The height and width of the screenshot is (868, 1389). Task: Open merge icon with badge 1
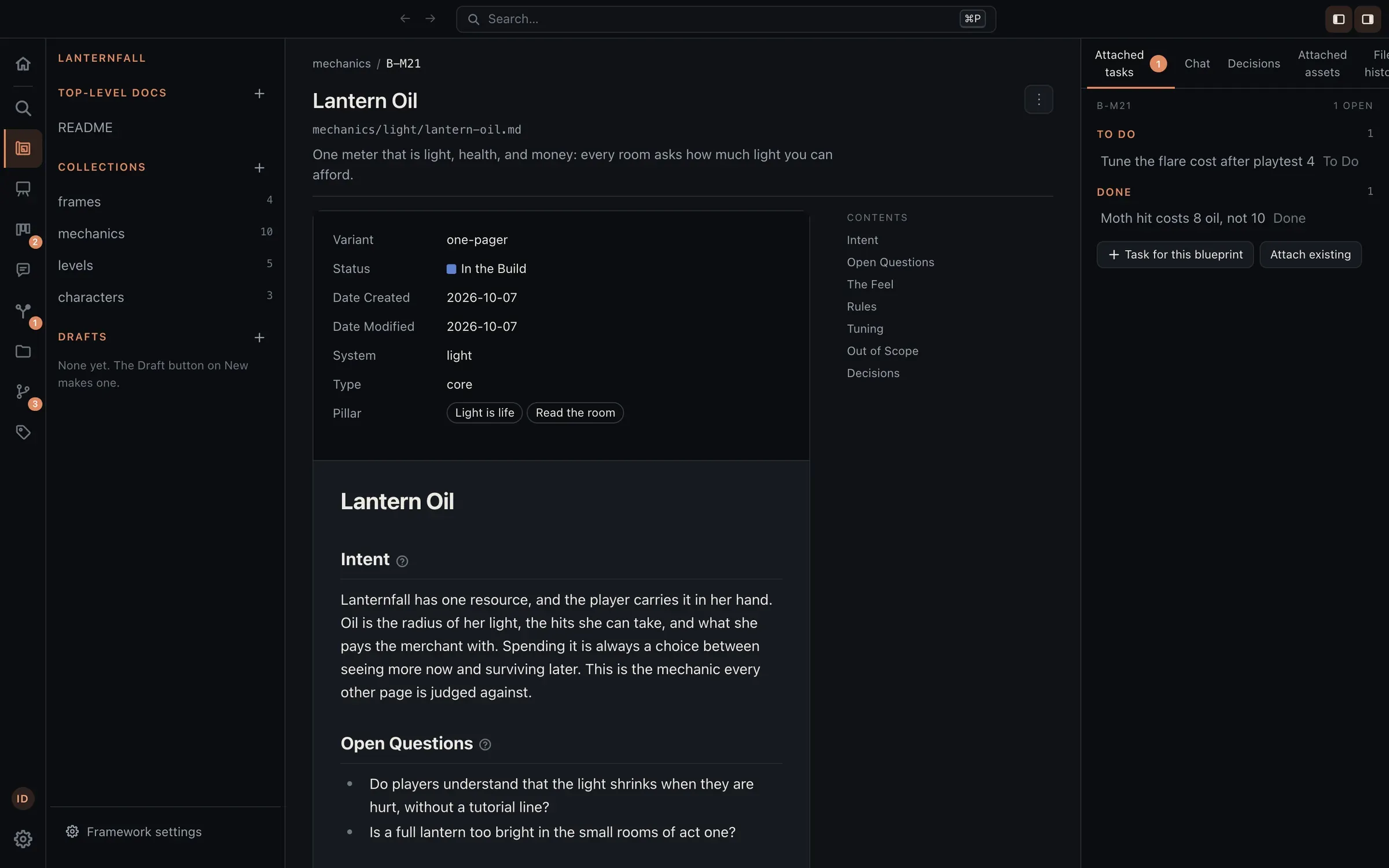tap(23, 311)
